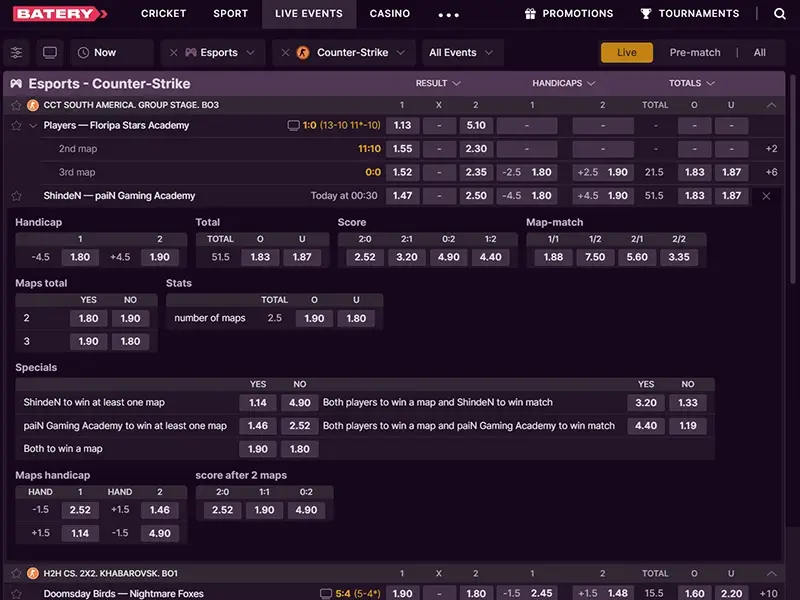Screen dimensions: 800x600
Task: Open the RESULT market dropdown
Action: (x=438, y=83)
